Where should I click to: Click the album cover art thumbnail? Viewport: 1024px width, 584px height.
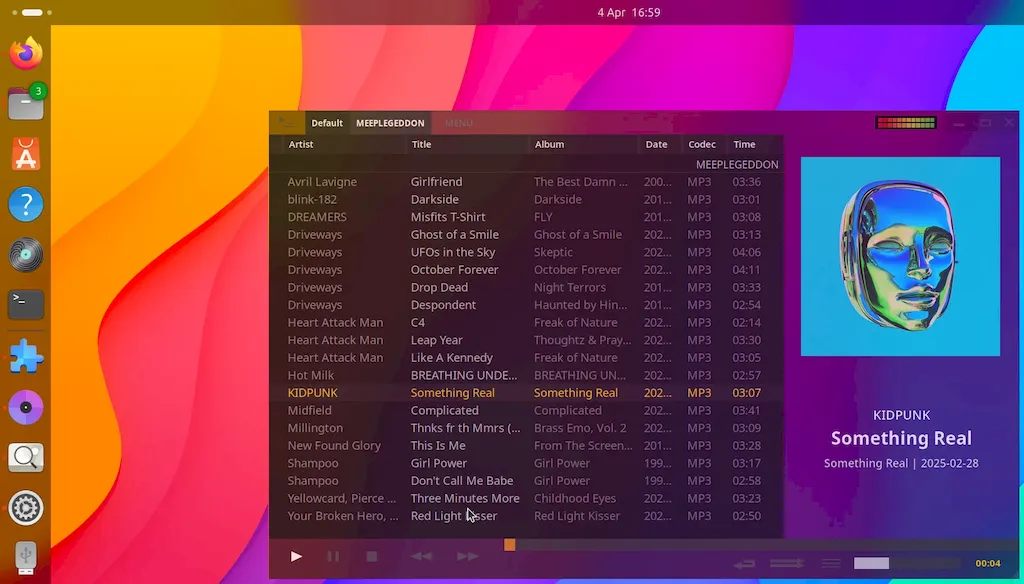900,256
